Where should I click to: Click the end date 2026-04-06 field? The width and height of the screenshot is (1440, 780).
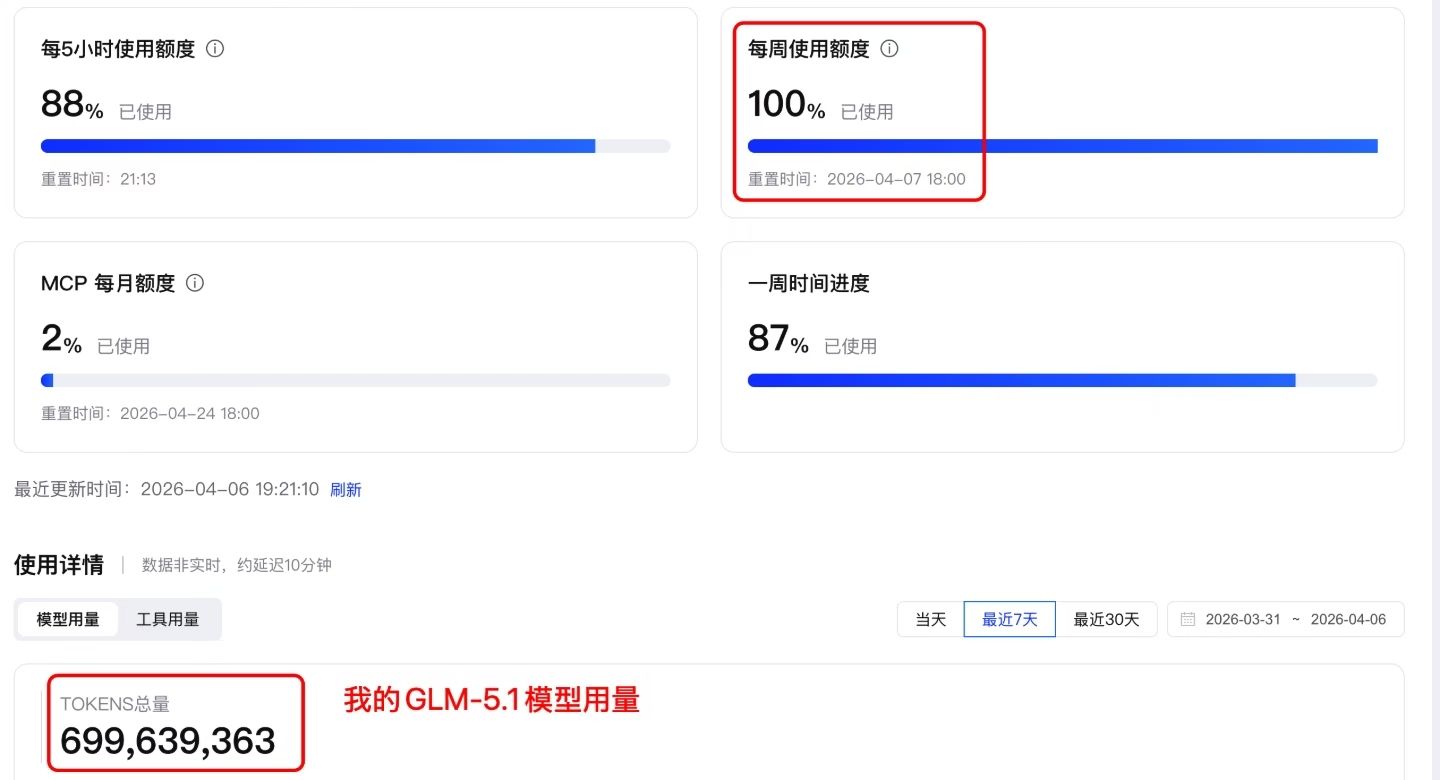tap(1348, 619)
